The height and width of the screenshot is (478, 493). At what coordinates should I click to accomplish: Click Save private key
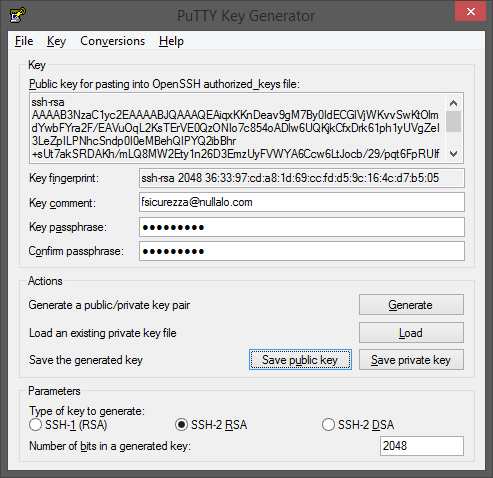click(411, 360)
